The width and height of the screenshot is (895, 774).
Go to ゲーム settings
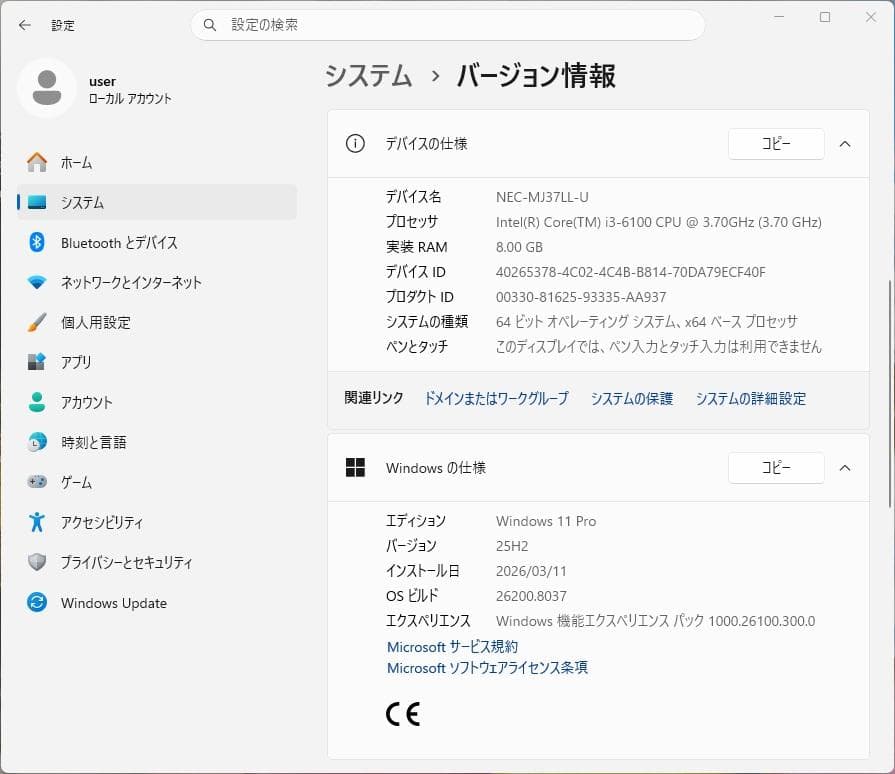(157, 482)
